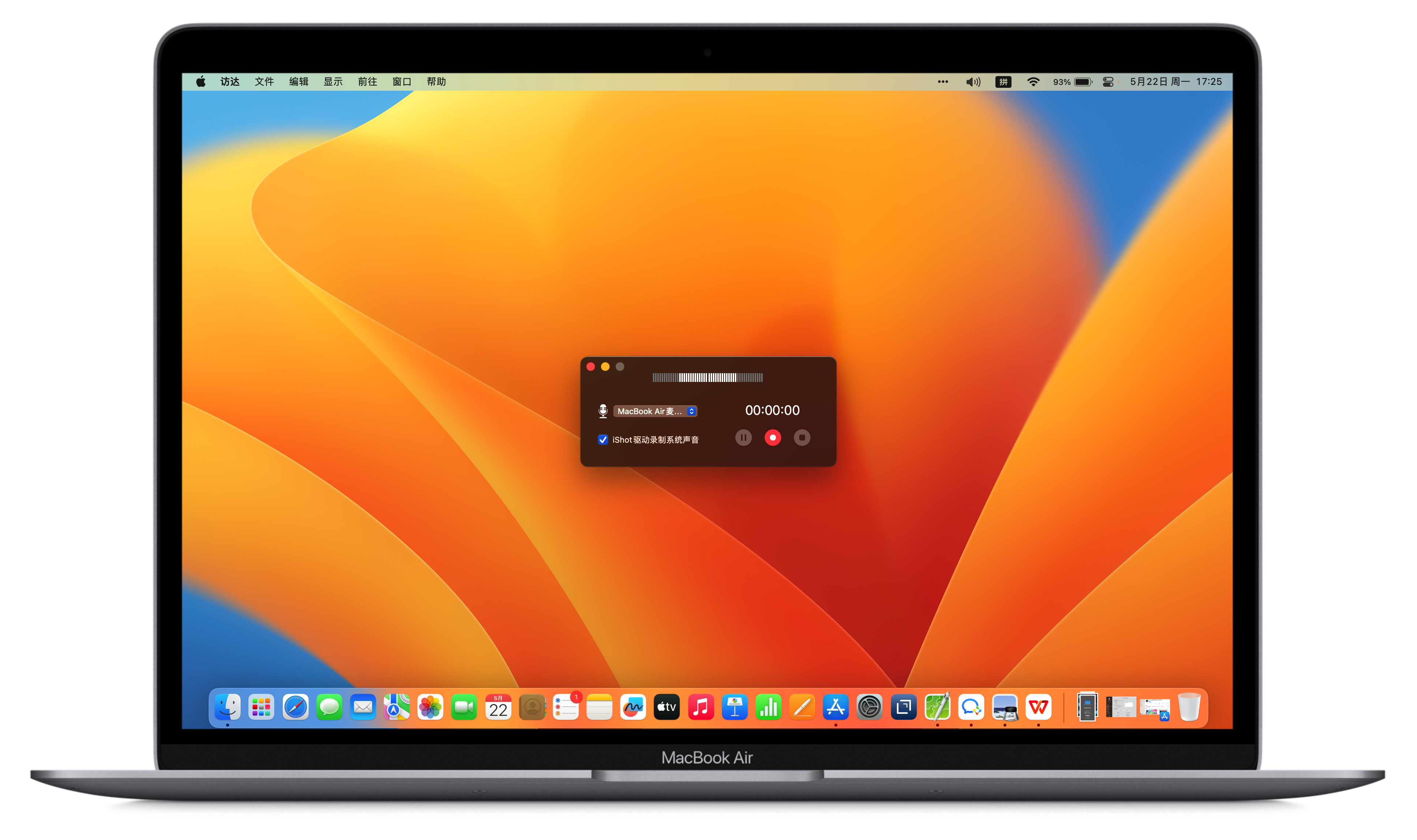The height and width of the screenshot is (840, 1417).
Task: Open the second minimized window thumbnail in Dock
Action: pos(1121,707)
